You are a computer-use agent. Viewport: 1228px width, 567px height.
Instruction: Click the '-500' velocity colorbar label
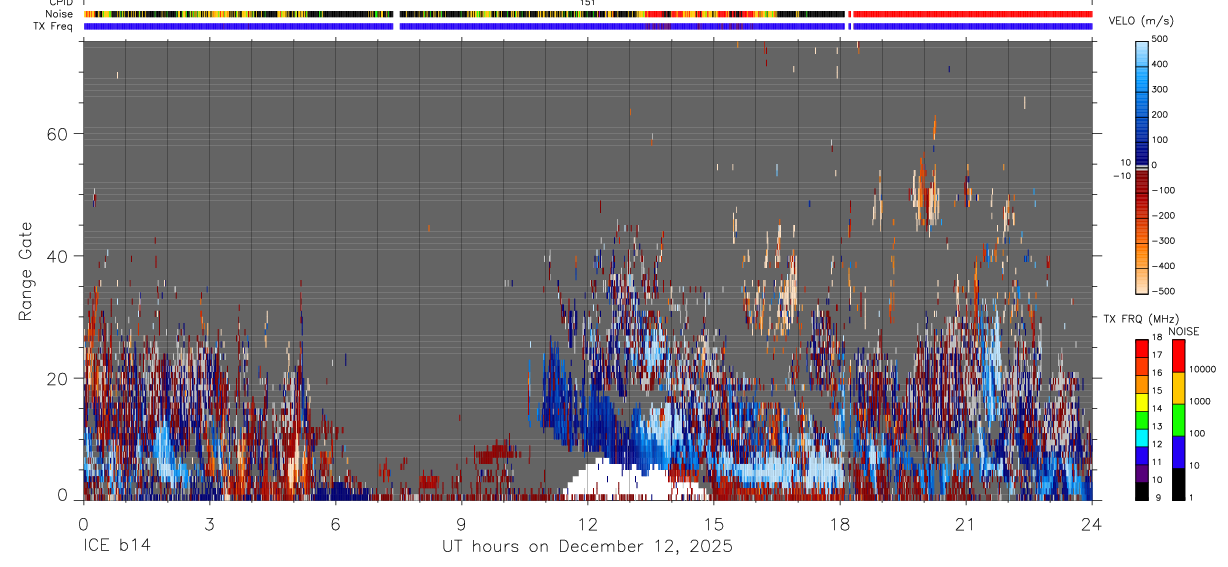click(1163, 291)
